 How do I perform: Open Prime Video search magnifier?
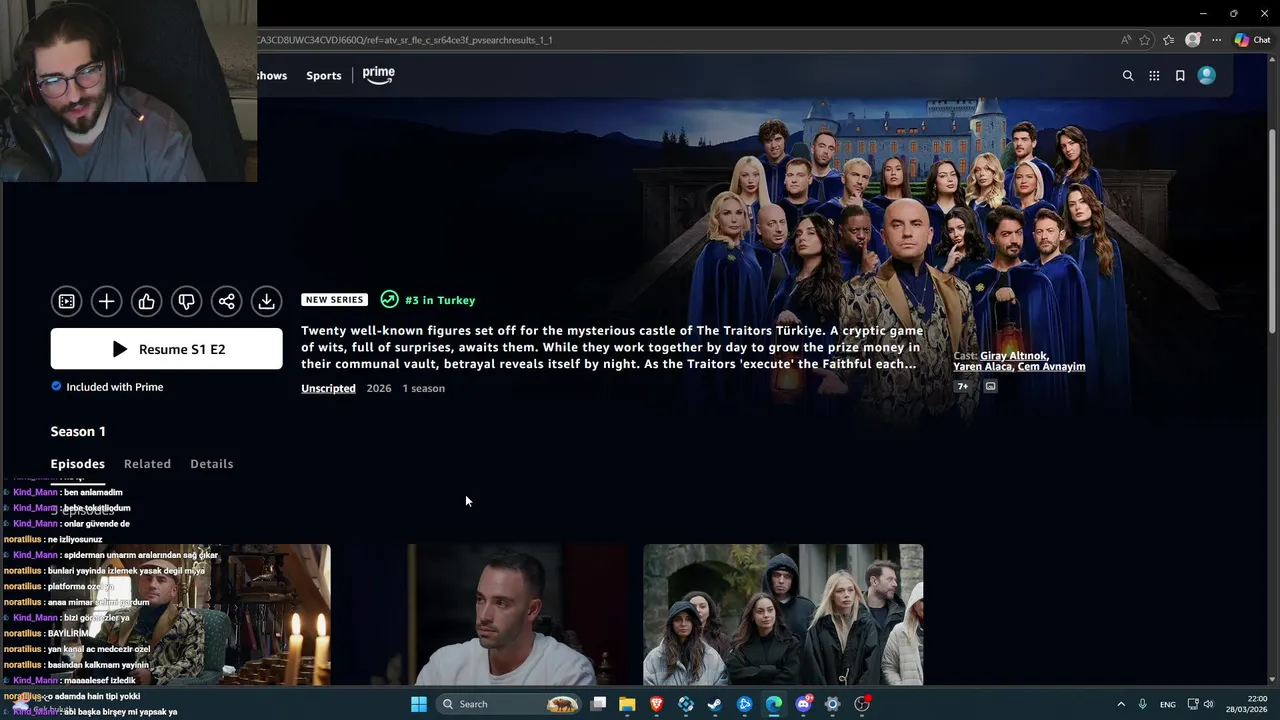click(x=1128, y=76)
